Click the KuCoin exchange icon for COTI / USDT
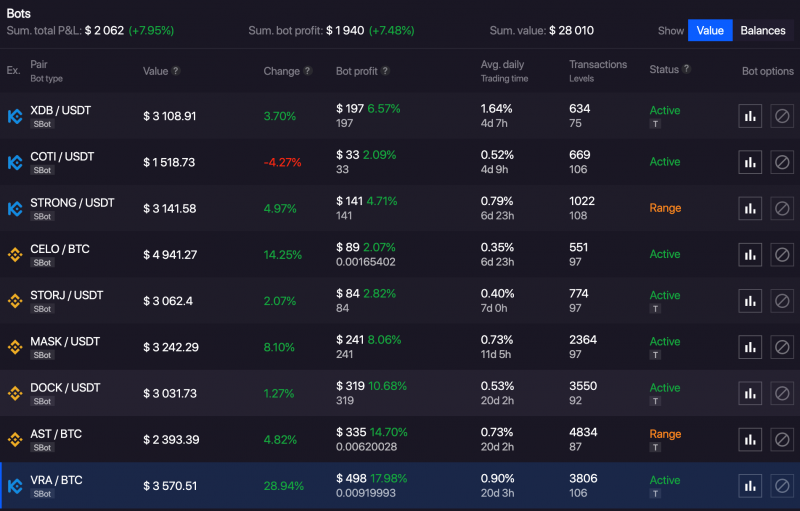 pos(15,163)
